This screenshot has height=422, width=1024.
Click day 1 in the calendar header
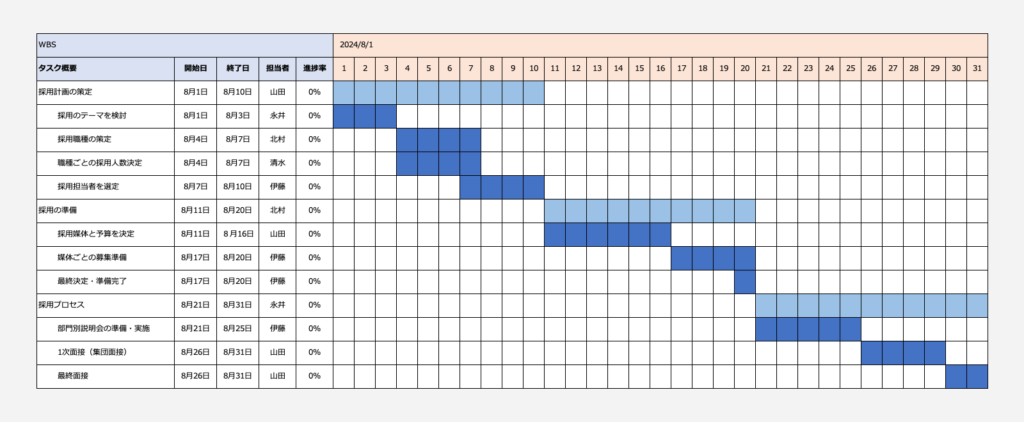point(344,69)
